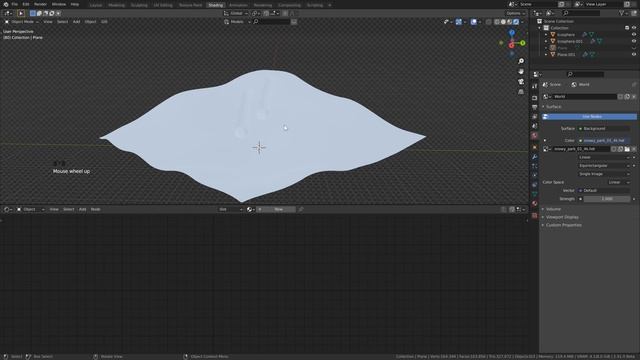The image size is (640, 360).
Task: Open the pivot point dropdown
Action: pos(256,13)
